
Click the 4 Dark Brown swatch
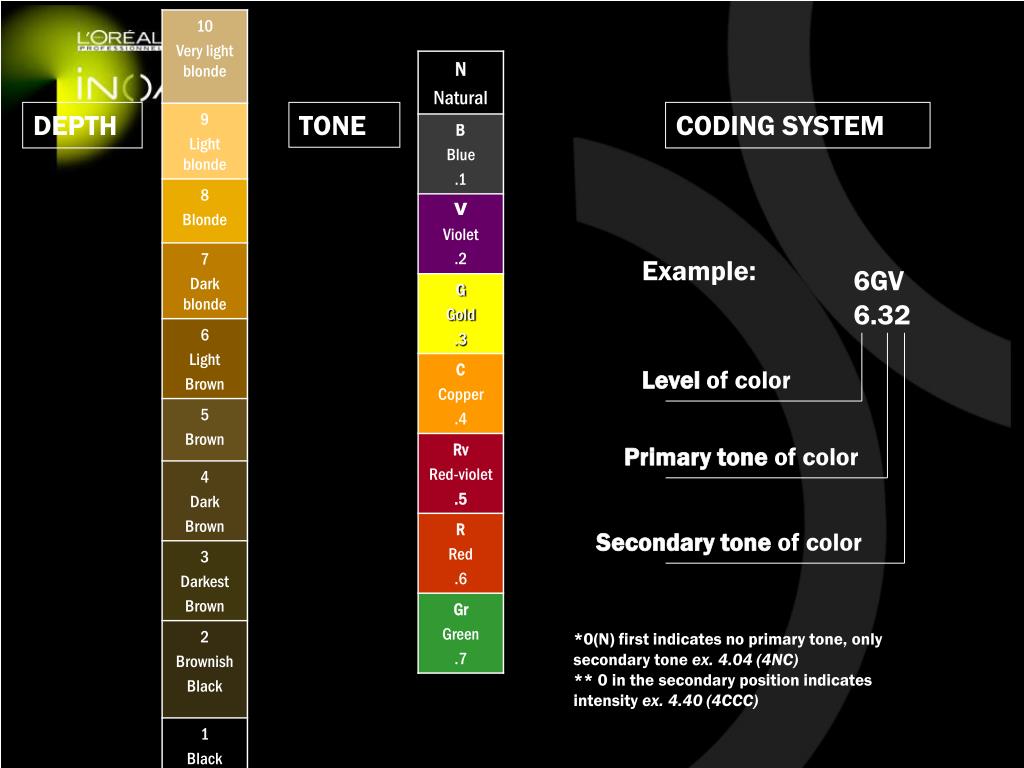204,501
